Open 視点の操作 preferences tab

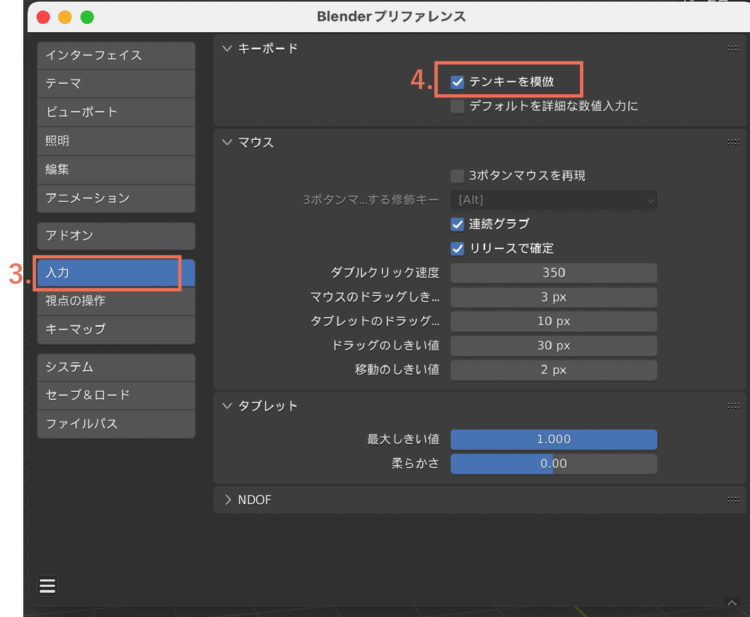coord(116,301)
